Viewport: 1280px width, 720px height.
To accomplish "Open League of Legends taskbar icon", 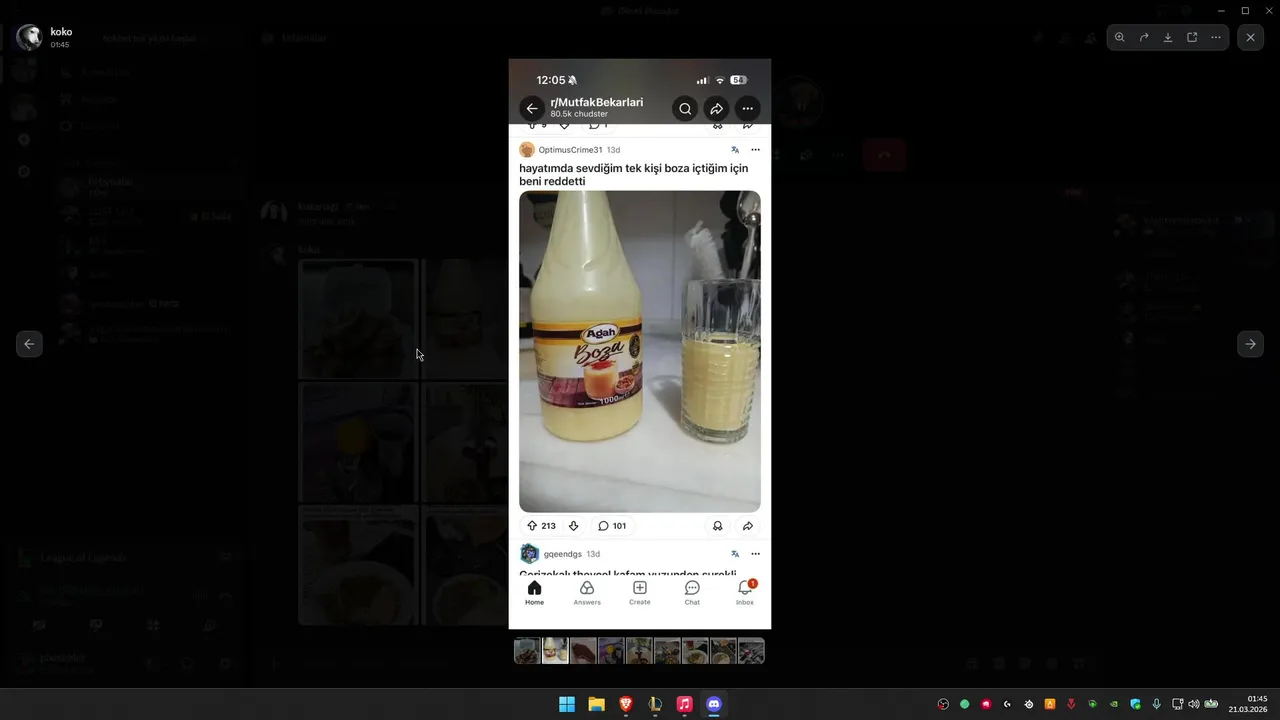I will pos(655,704).
